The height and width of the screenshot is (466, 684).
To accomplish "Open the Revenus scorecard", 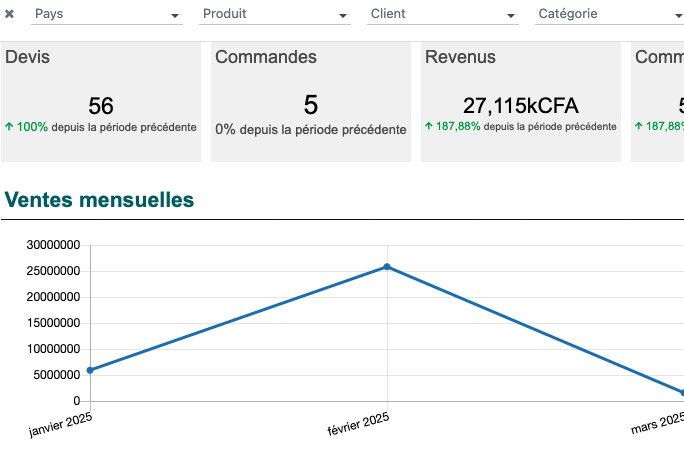I will click(x=521, y=102).
